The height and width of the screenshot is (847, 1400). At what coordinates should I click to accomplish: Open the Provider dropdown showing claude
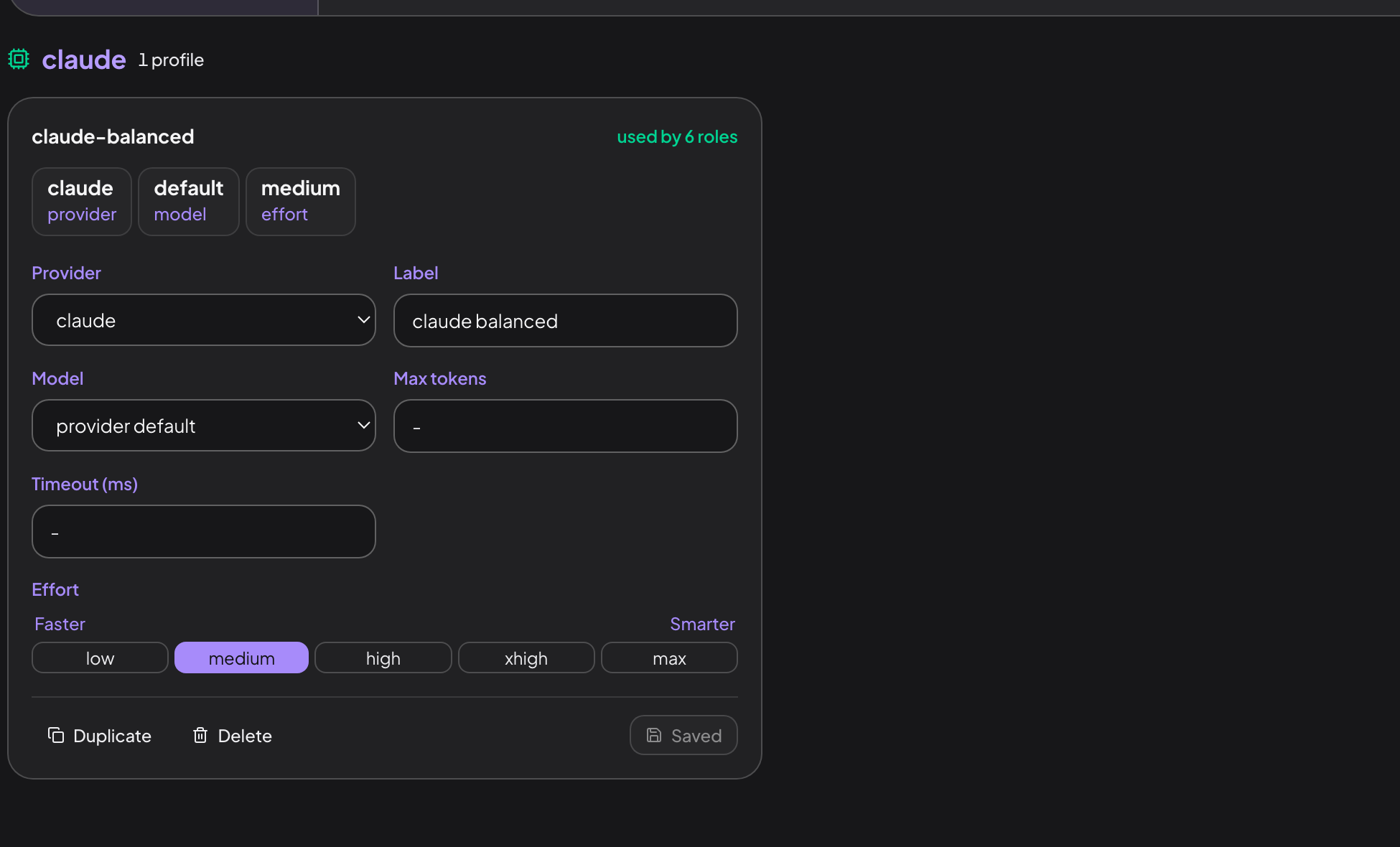204,320
